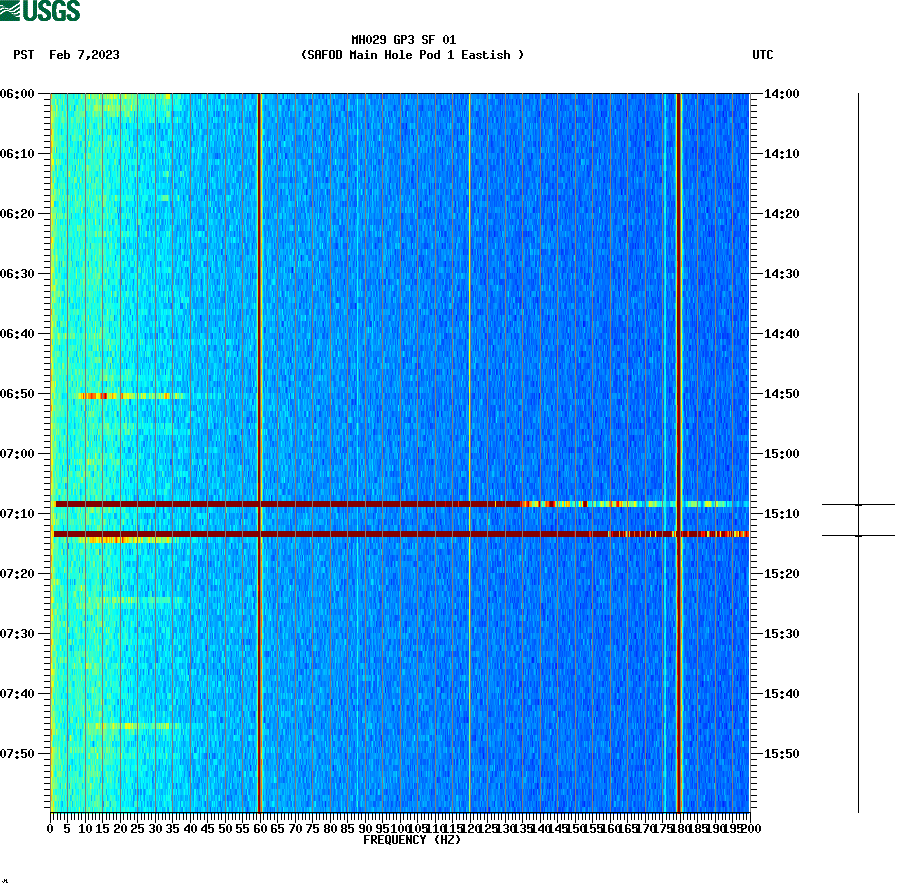Select the UTC timezone label
The width and height of the screenshot is (902, 892).
click(x=764, y=56)
